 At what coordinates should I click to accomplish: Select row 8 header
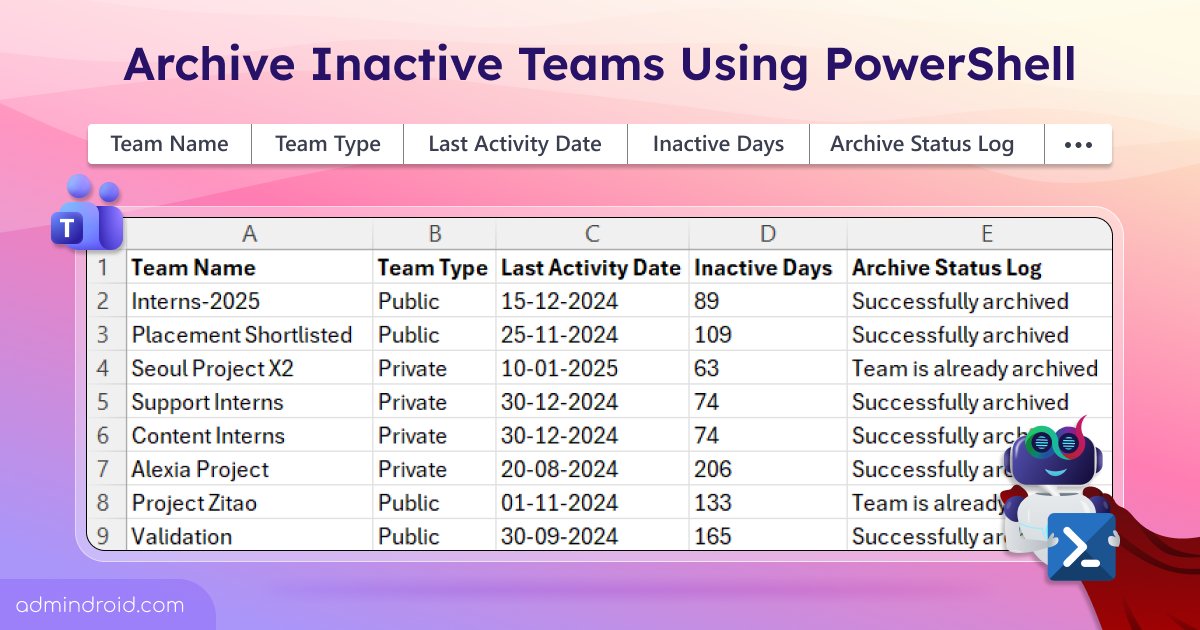[x=103, y=503]
